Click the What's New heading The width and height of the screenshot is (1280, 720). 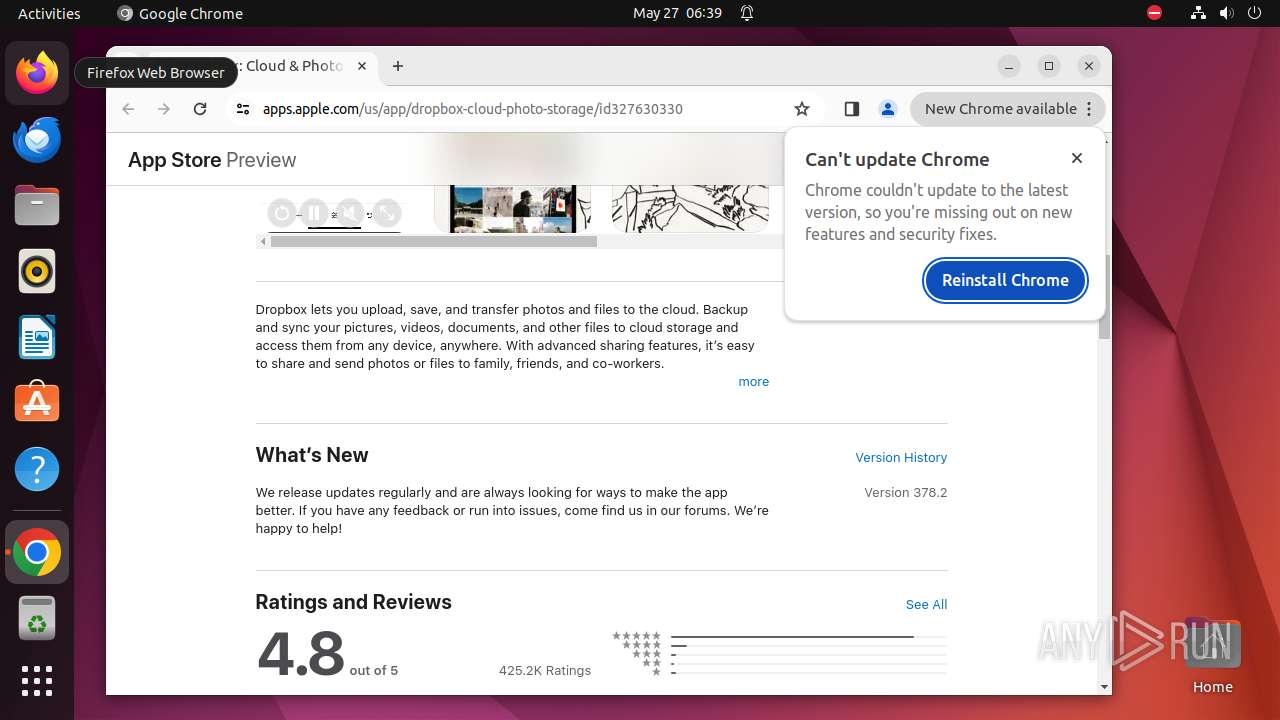click(312, 455)
